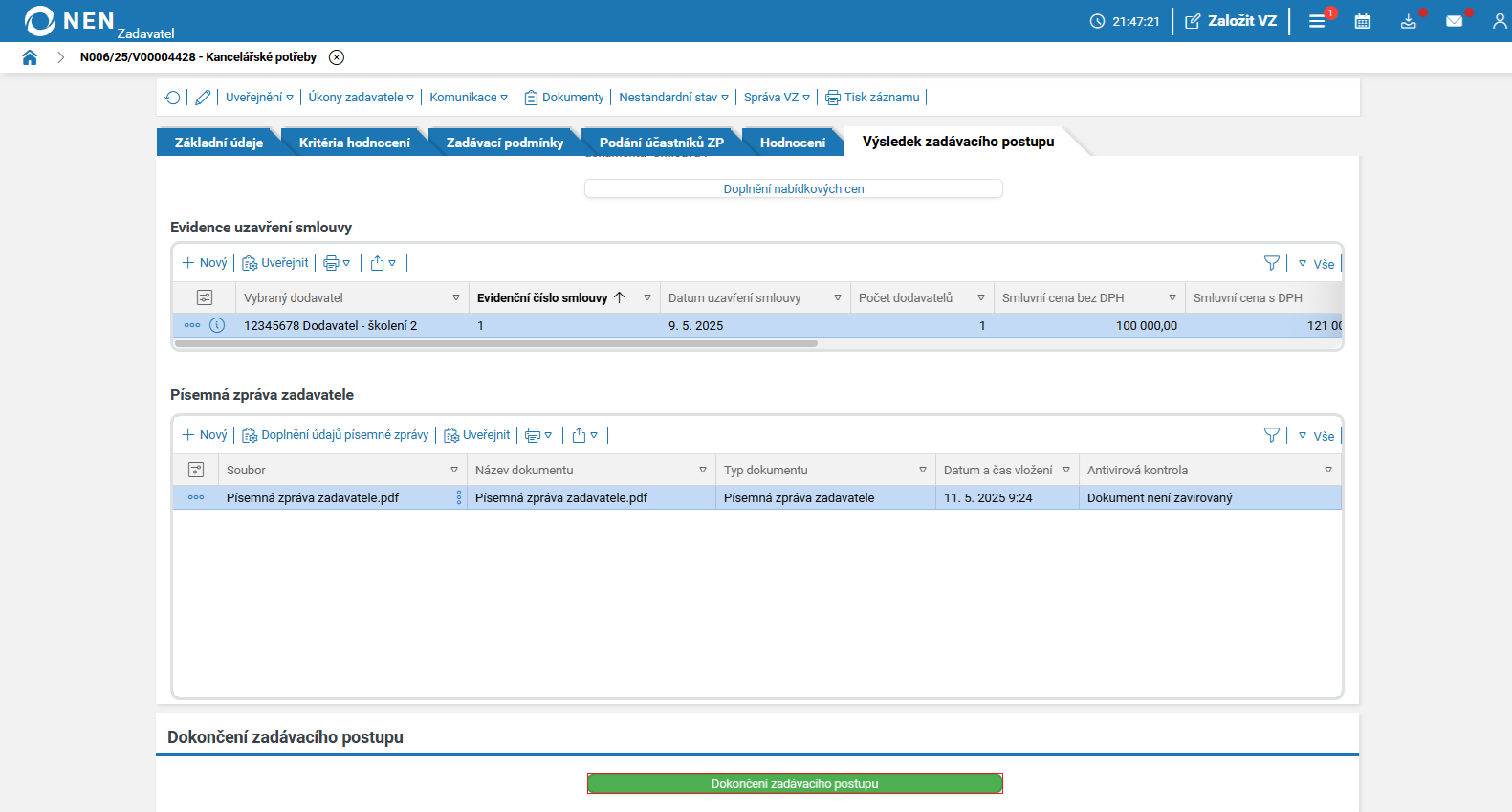Click Uveřejnit in Evidence uzavření smlouvy toolbar
Viewport: 1512px width, 812px height.
pyautogui.click(x=275, y=263)
